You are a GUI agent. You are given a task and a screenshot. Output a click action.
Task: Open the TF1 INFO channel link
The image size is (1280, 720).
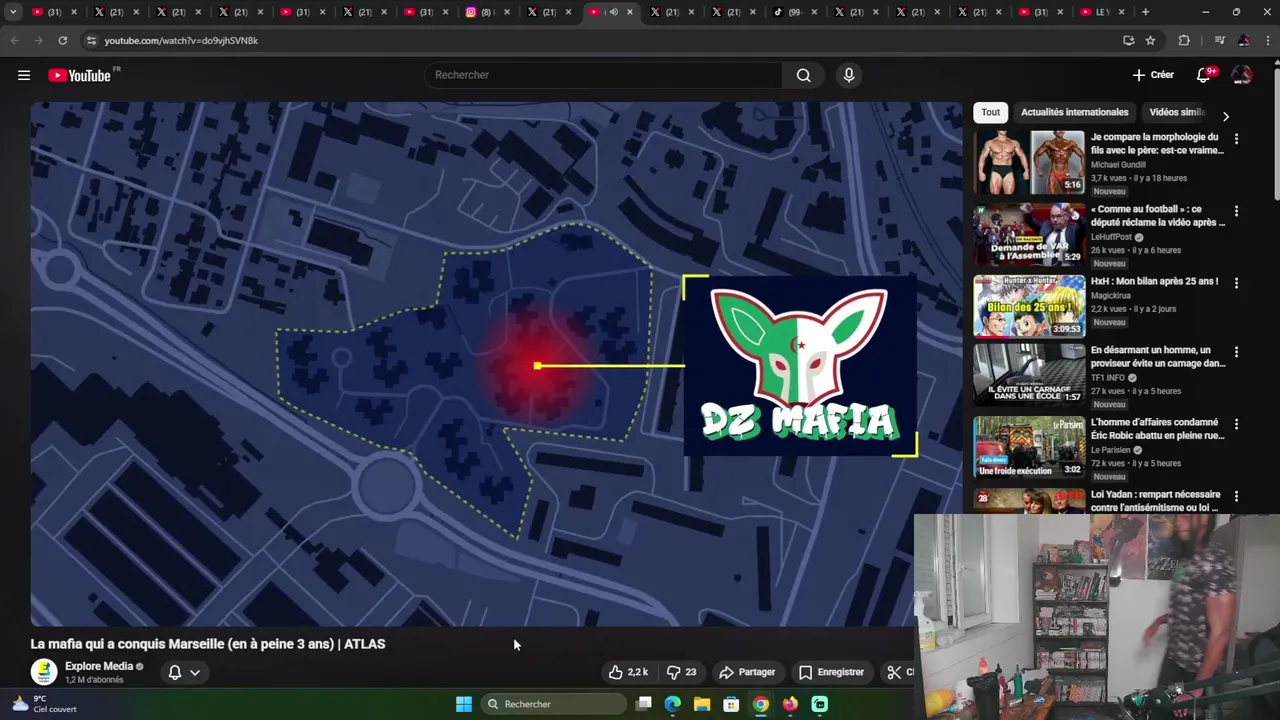coord(1108,378)
